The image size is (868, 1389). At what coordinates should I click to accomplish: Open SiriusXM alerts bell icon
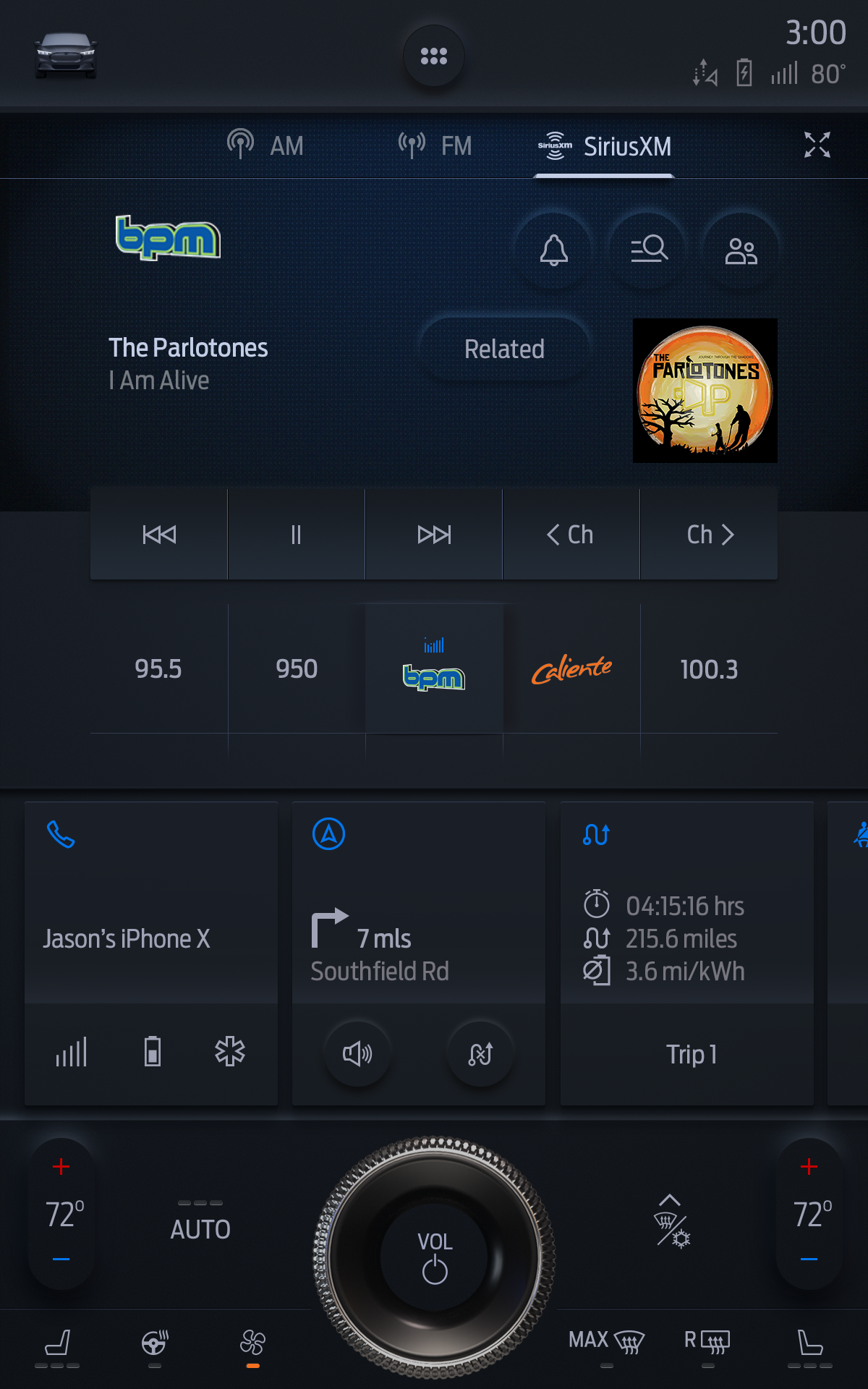[554, 250]
